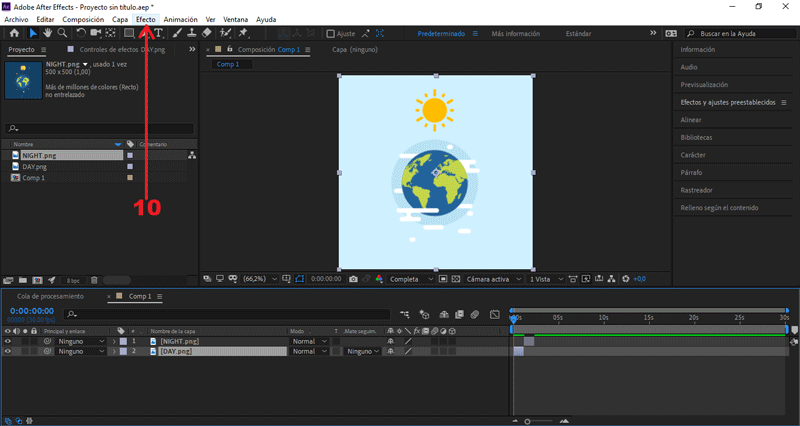
Task: Open the 1 Vista layout dropdown
Action: tap(546, 279)
